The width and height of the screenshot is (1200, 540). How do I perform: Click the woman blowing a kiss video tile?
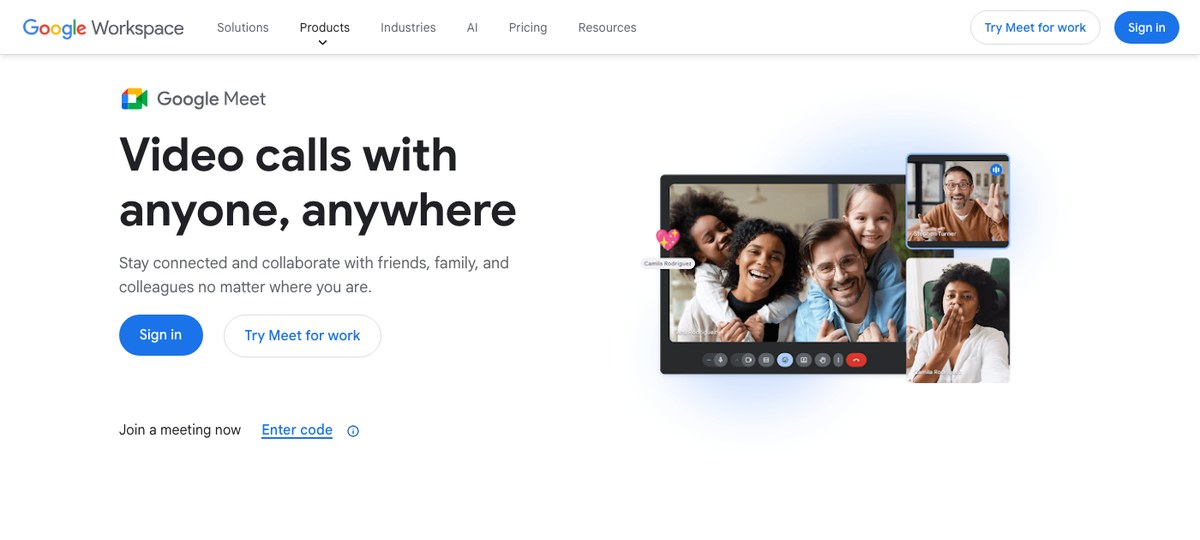[x=958, y=320]
